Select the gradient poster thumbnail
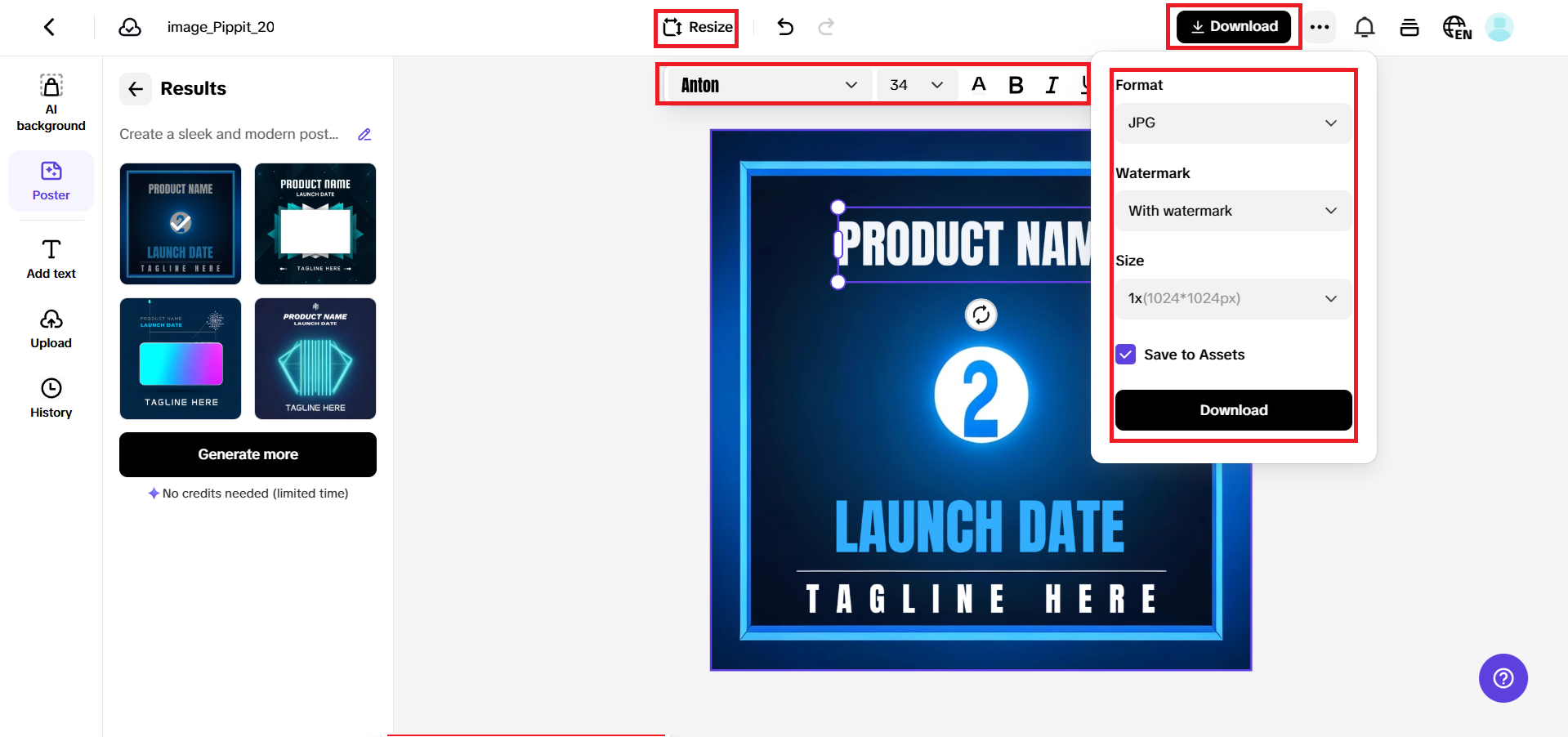This screenshot has width=1568, height=737. pyautogui.click(x=180, y=358)
